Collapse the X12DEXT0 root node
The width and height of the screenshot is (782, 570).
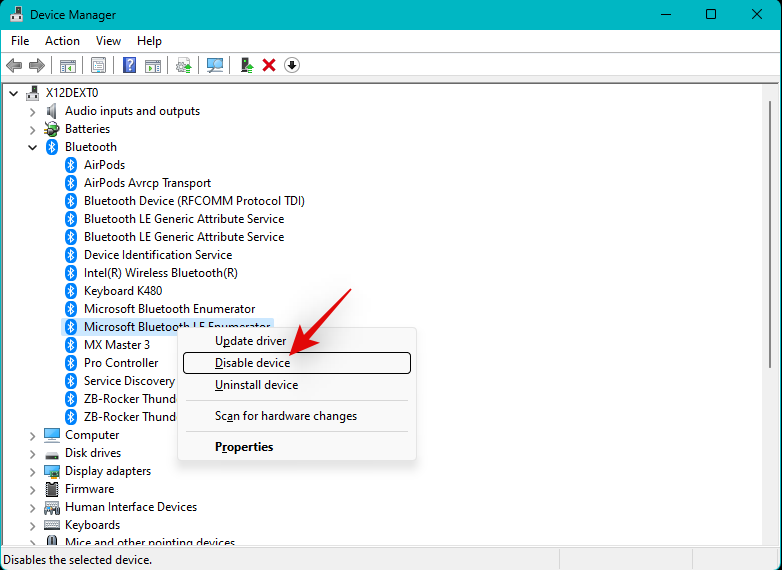click(14, 93)
